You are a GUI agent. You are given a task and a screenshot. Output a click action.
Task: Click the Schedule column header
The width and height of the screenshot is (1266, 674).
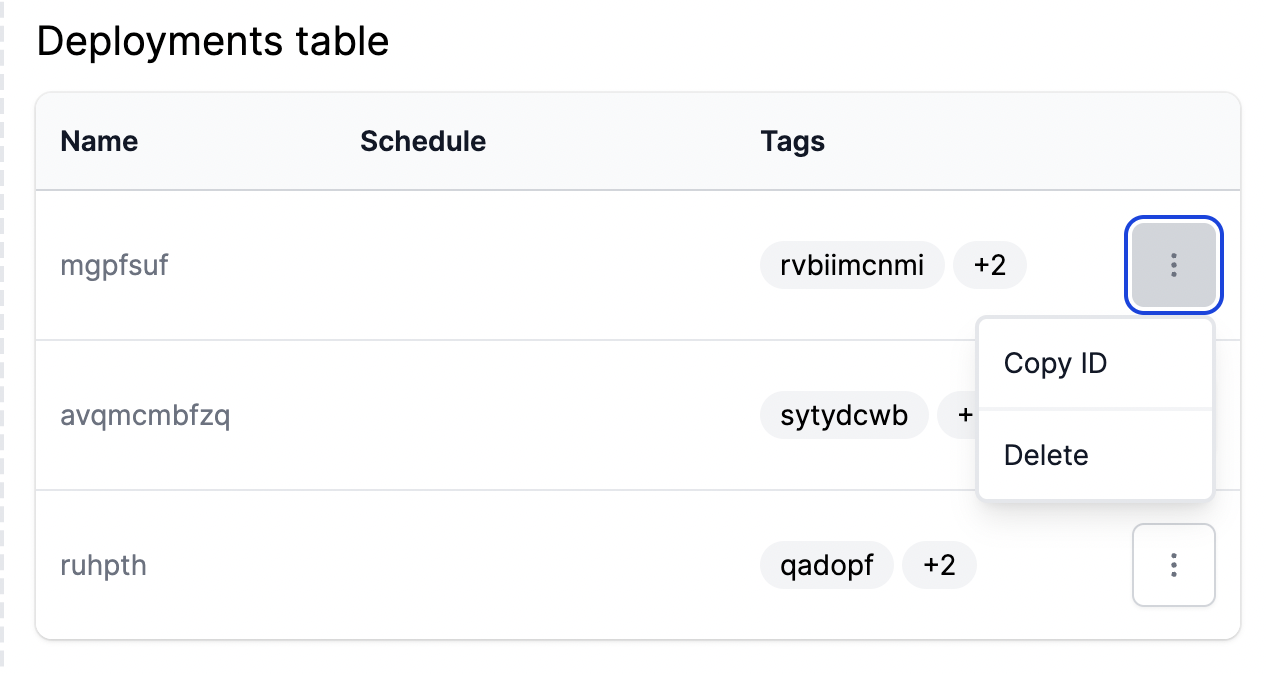click(x=423, y=141)
